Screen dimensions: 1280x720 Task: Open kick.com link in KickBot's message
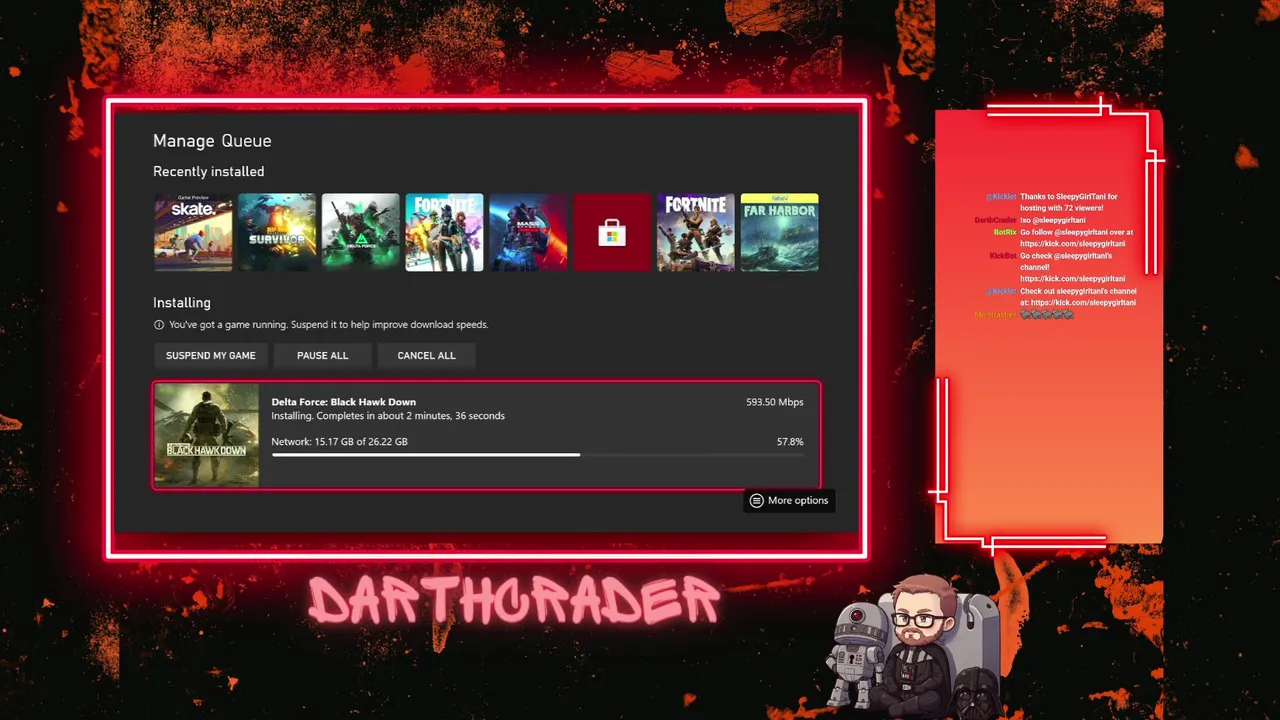tap(1072, 279)
